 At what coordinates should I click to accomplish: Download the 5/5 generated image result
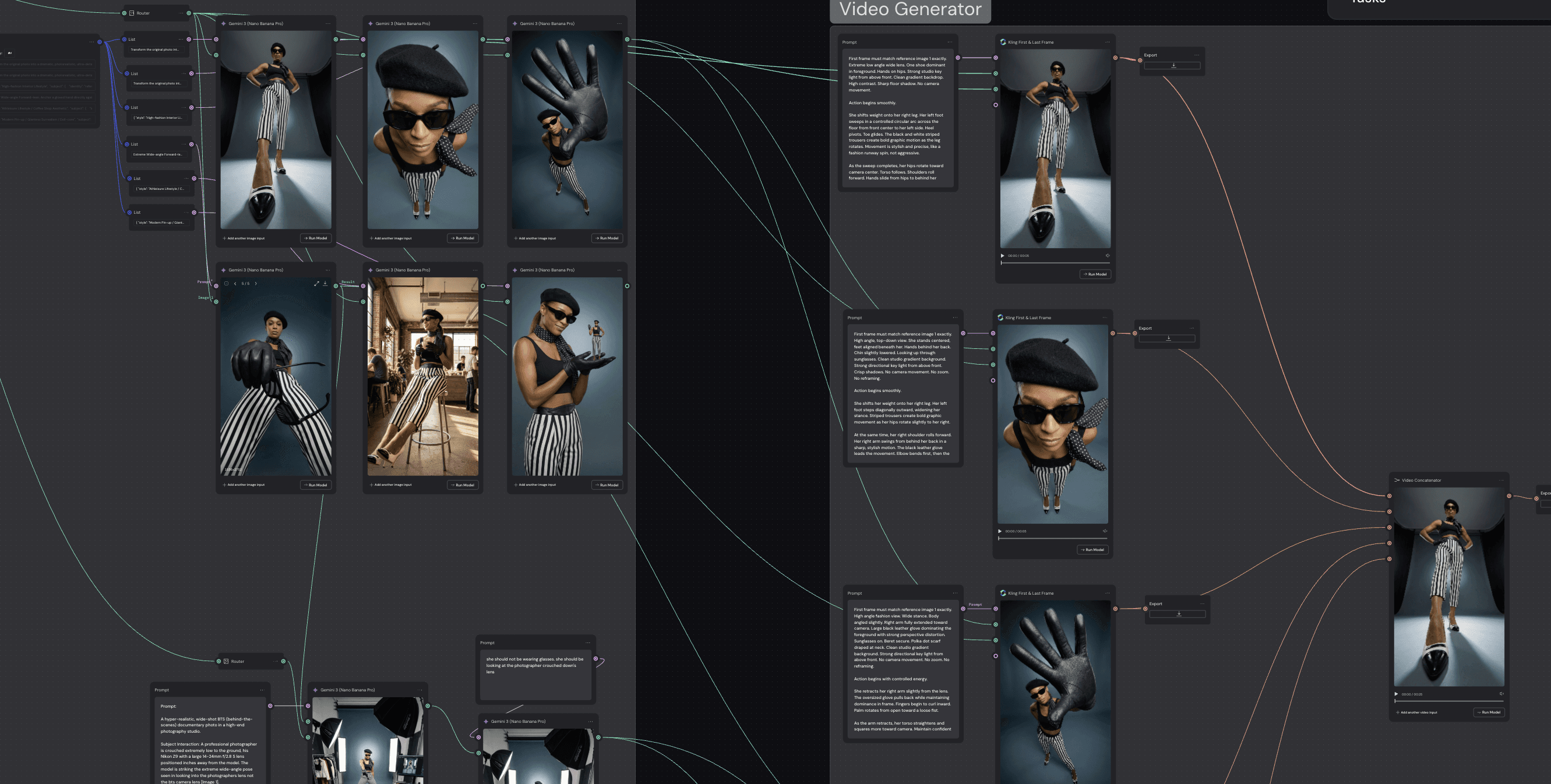coord(325,284)
